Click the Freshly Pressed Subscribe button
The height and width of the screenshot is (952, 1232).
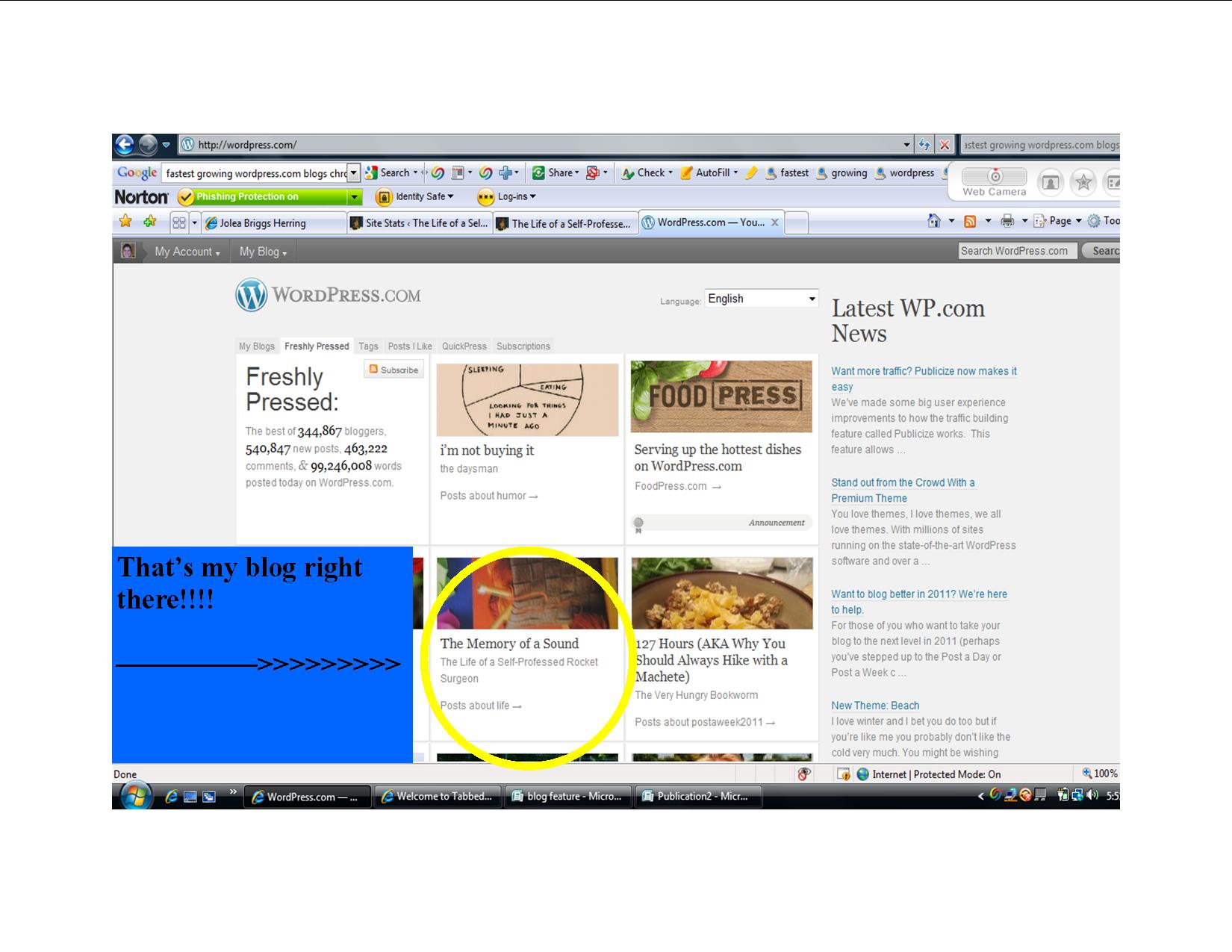[394, 370]
